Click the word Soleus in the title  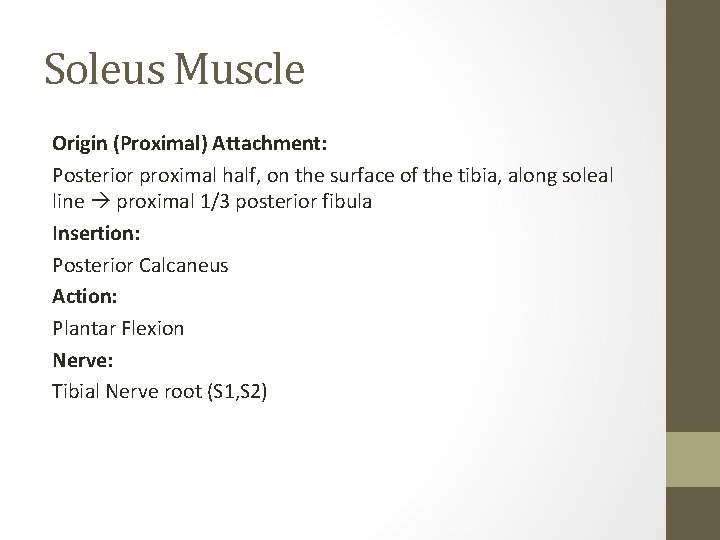click(105, 69)
